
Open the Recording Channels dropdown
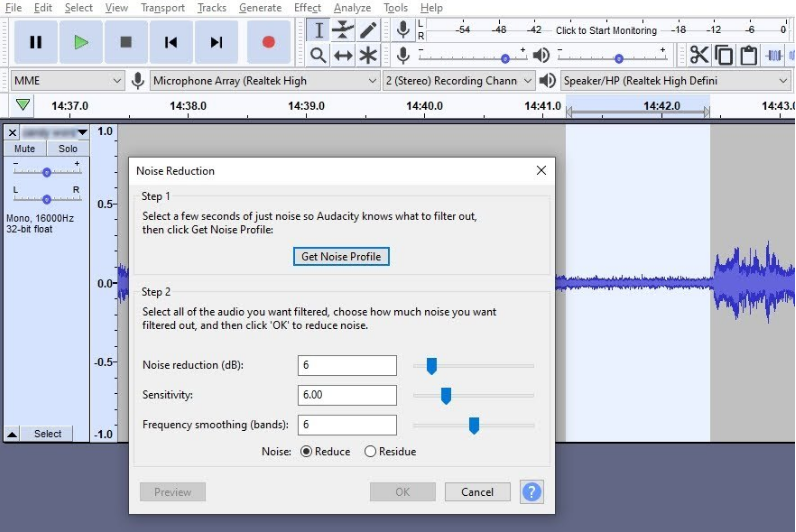pos(458,81)
